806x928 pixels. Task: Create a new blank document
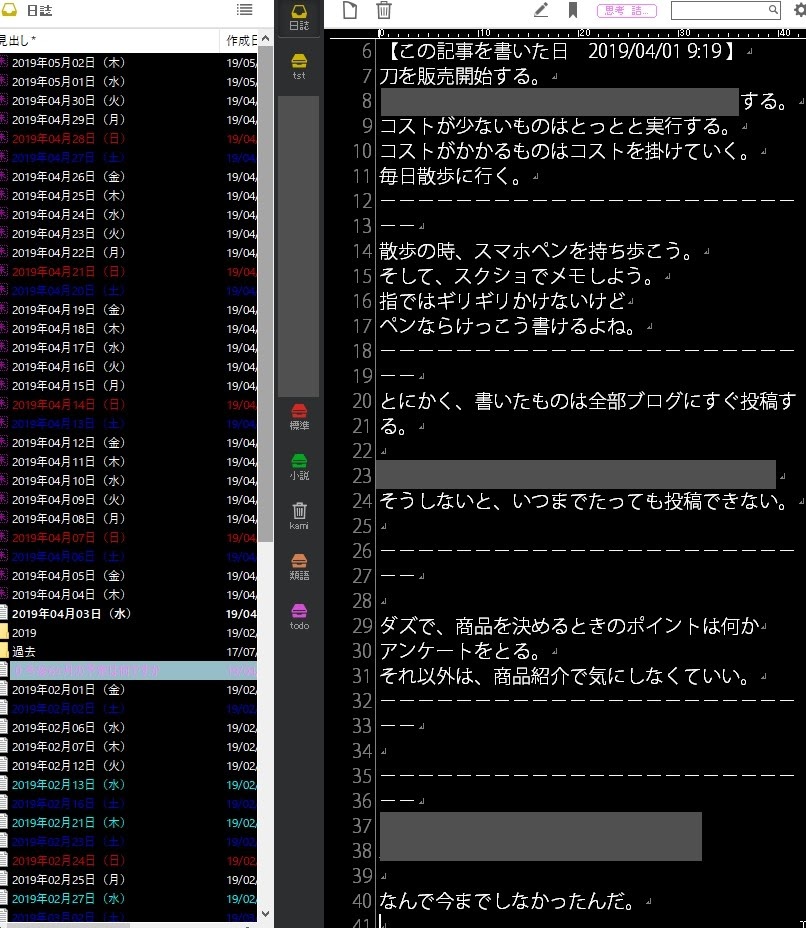coord(349,11)
